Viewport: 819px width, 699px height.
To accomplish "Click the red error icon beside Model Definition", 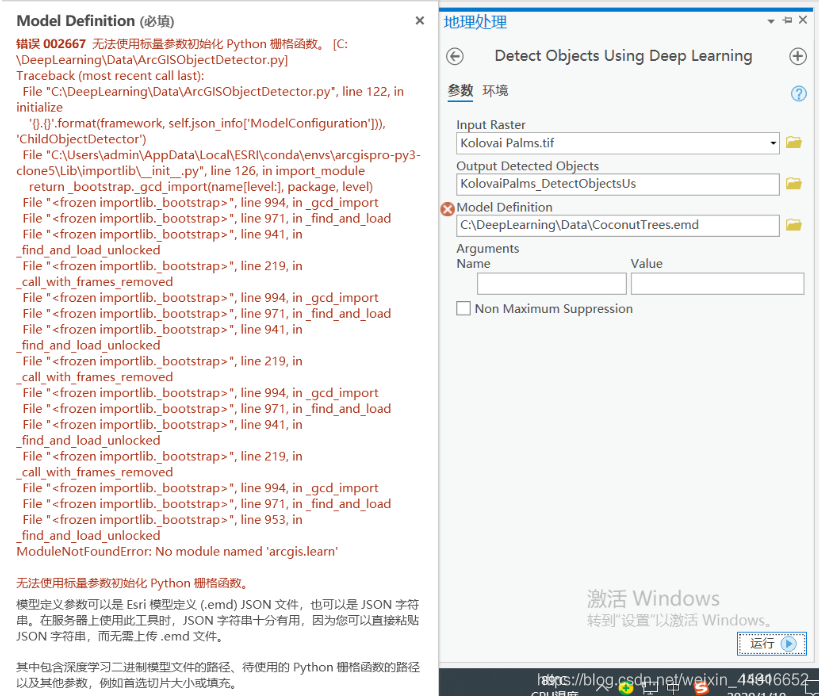I will click(x=448, y=209).
